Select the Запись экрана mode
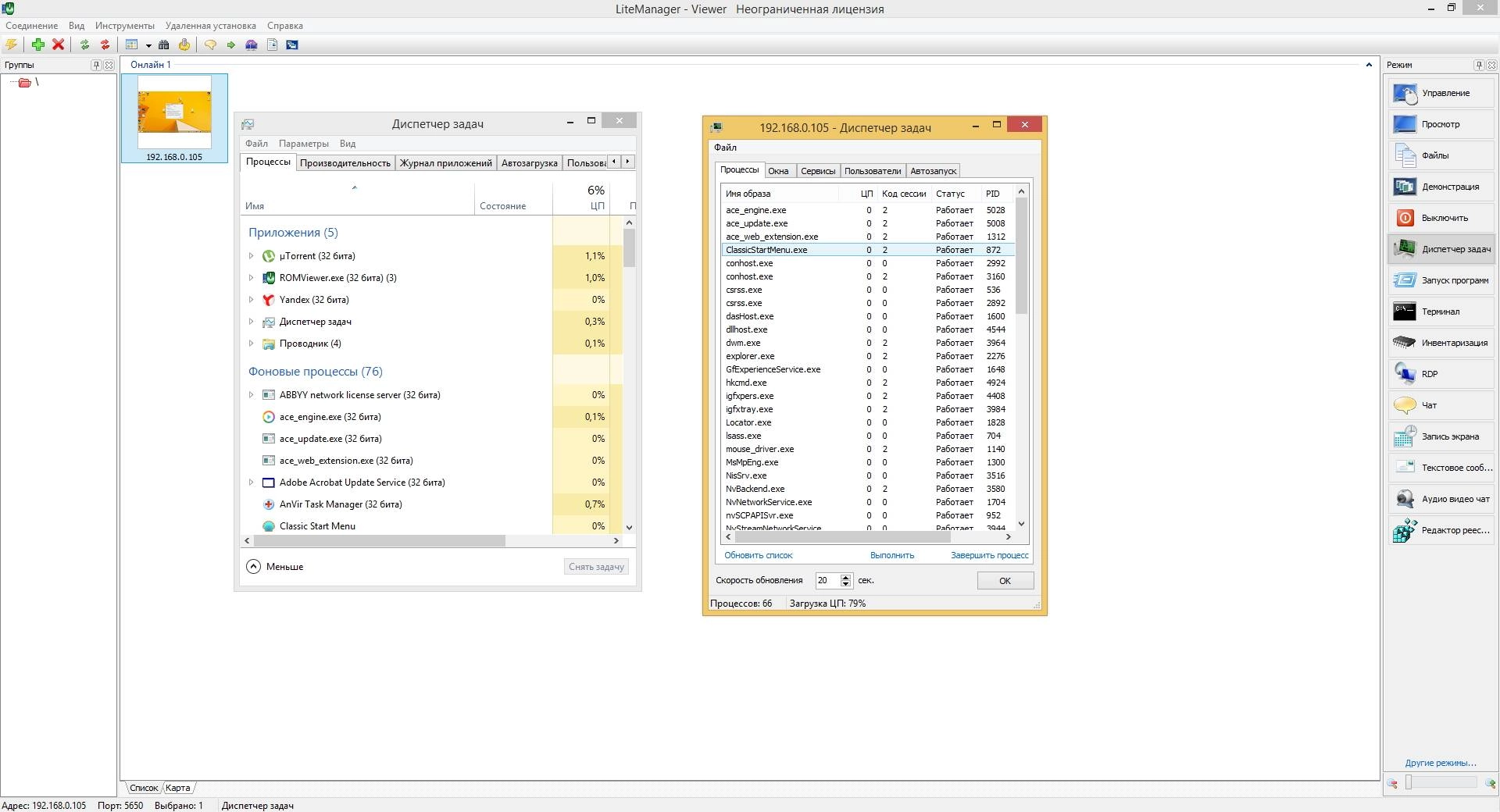The image size is (1500, 812). pyautogui.click(x=1441, y=436)
